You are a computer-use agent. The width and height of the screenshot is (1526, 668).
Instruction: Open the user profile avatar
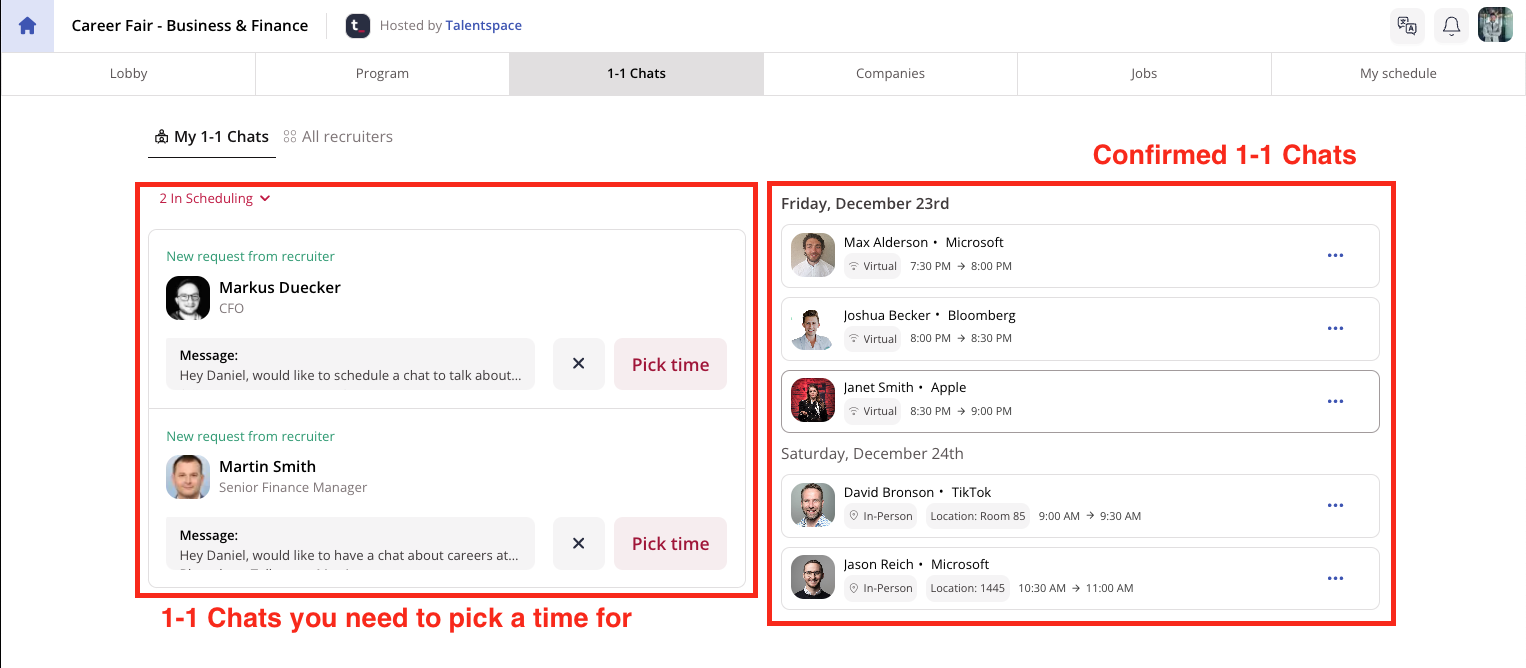[x=1495, y=26]
